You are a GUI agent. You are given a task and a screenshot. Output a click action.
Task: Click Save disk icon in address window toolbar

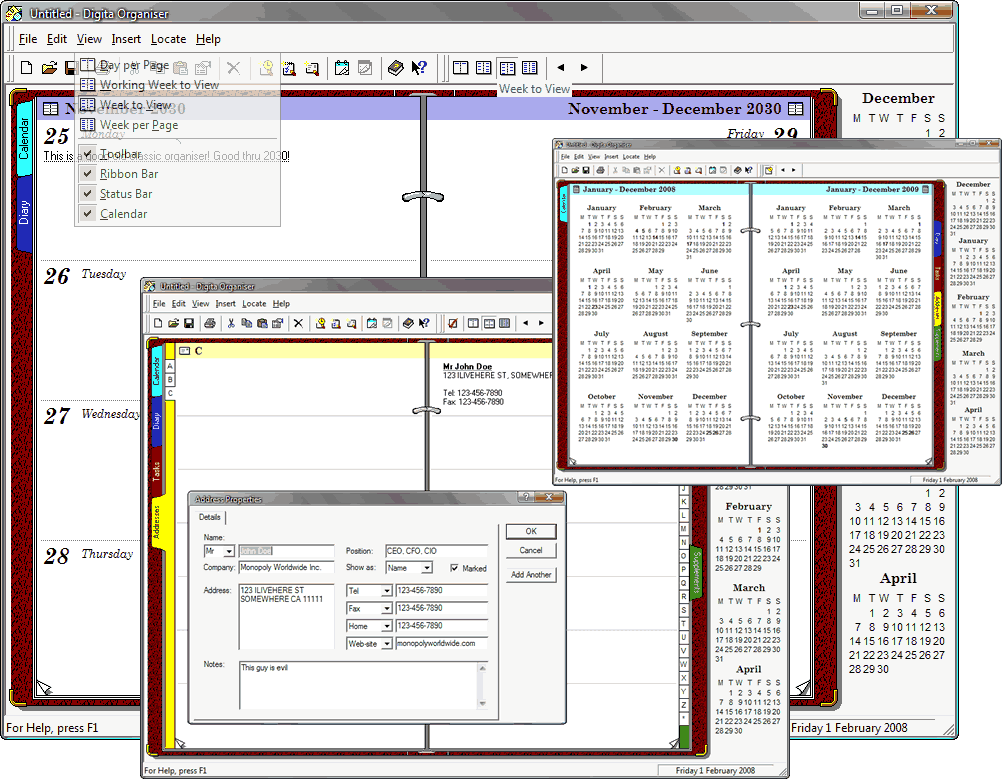point(189,323)
